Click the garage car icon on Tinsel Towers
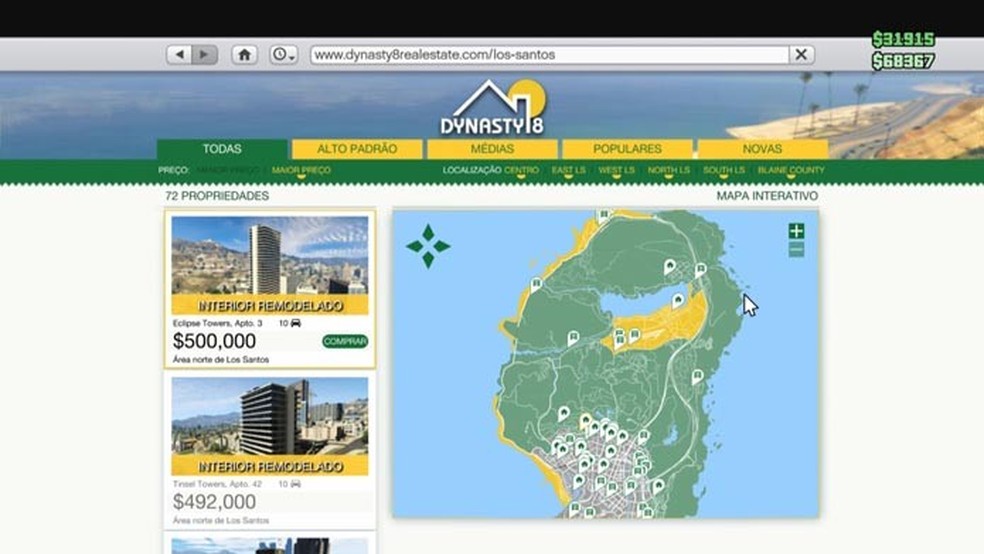Image resolution: width=984 pixels, height=554 pixels. 296,484
